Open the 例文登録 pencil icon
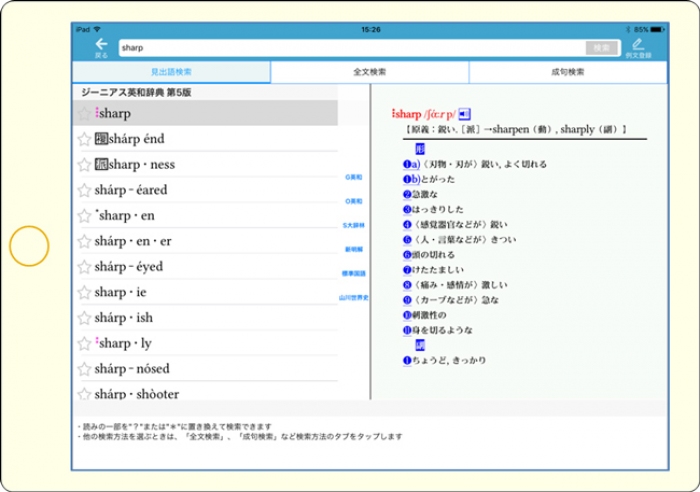The width and height of the screenshot is (700, 492). coord(637,46)
